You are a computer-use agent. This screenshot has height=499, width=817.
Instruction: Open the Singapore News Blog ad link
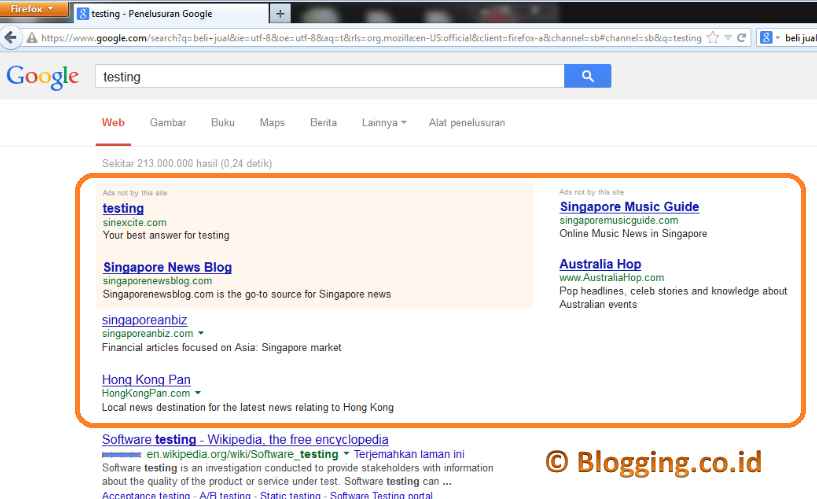click(167, 267)
